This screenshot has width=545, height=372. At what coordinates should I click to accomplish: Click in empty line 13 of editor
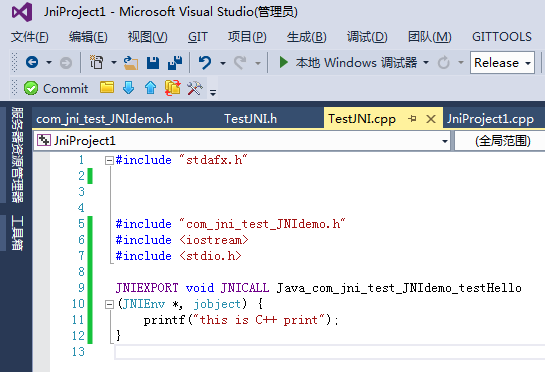[330, 352]
